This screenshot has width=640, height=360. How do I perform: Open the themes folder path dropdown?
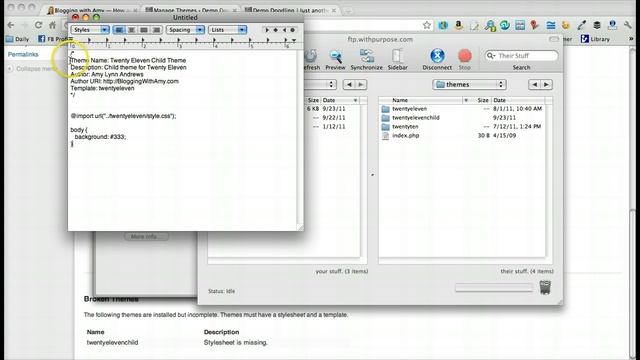point(469,84)
